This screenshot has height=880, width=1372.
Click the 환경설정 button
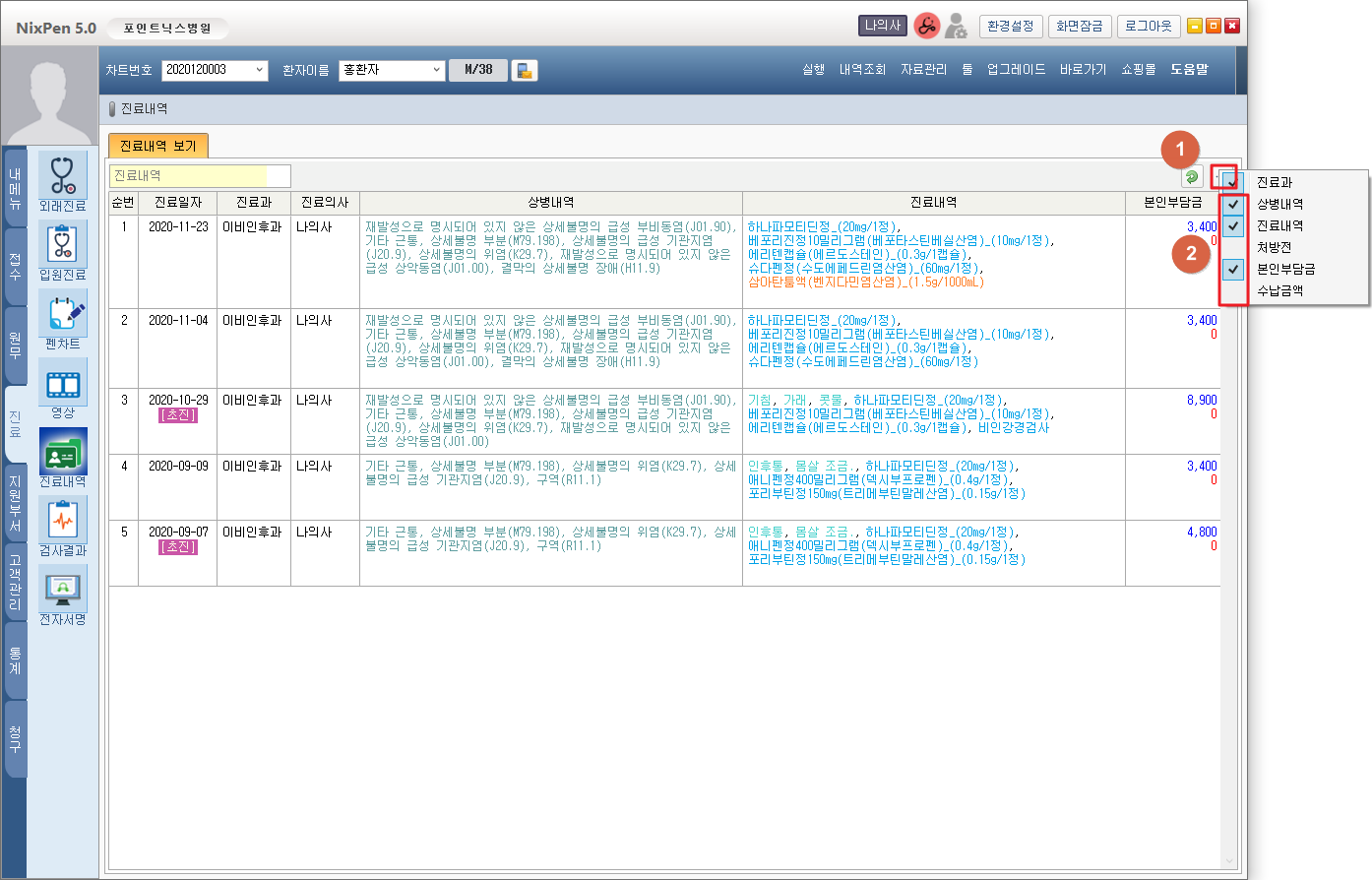click(1011, 27)
